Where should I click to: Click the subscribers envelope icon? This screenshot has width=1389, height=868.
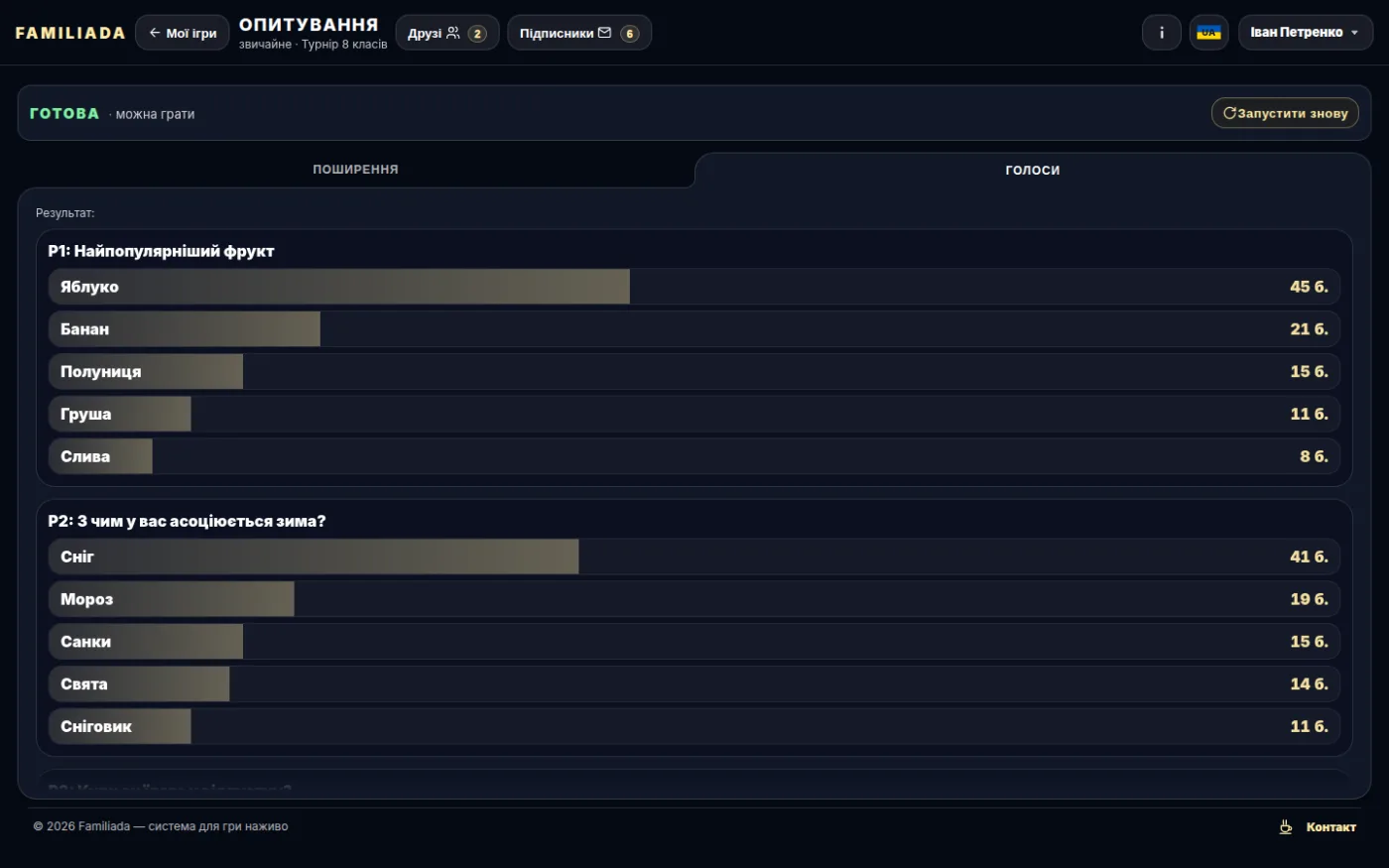coord(604,33)
